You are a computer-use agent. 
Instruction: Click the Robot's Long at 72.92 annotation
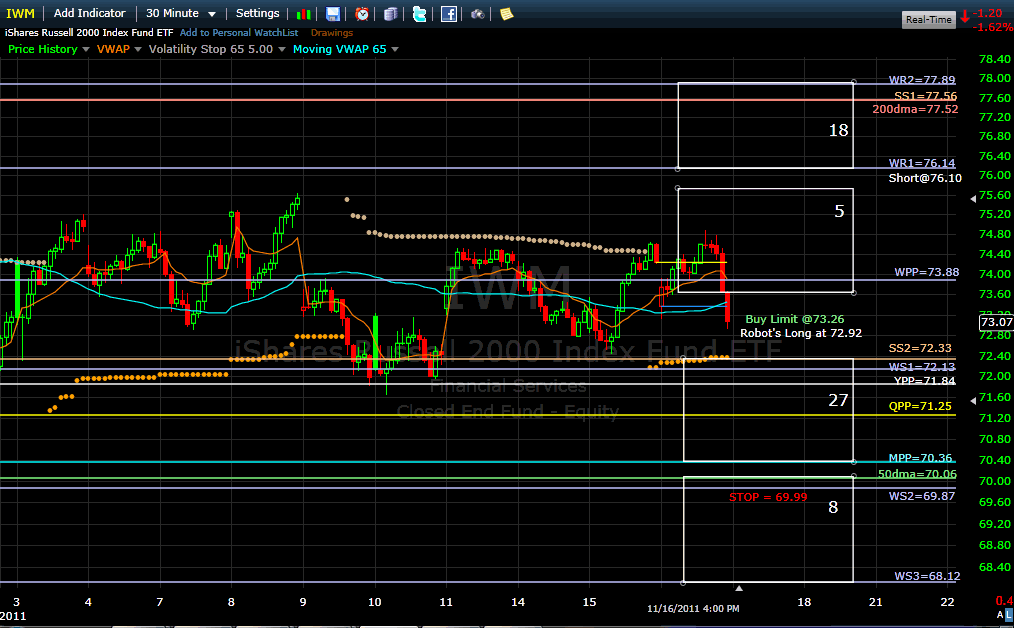tap(801, 333)
